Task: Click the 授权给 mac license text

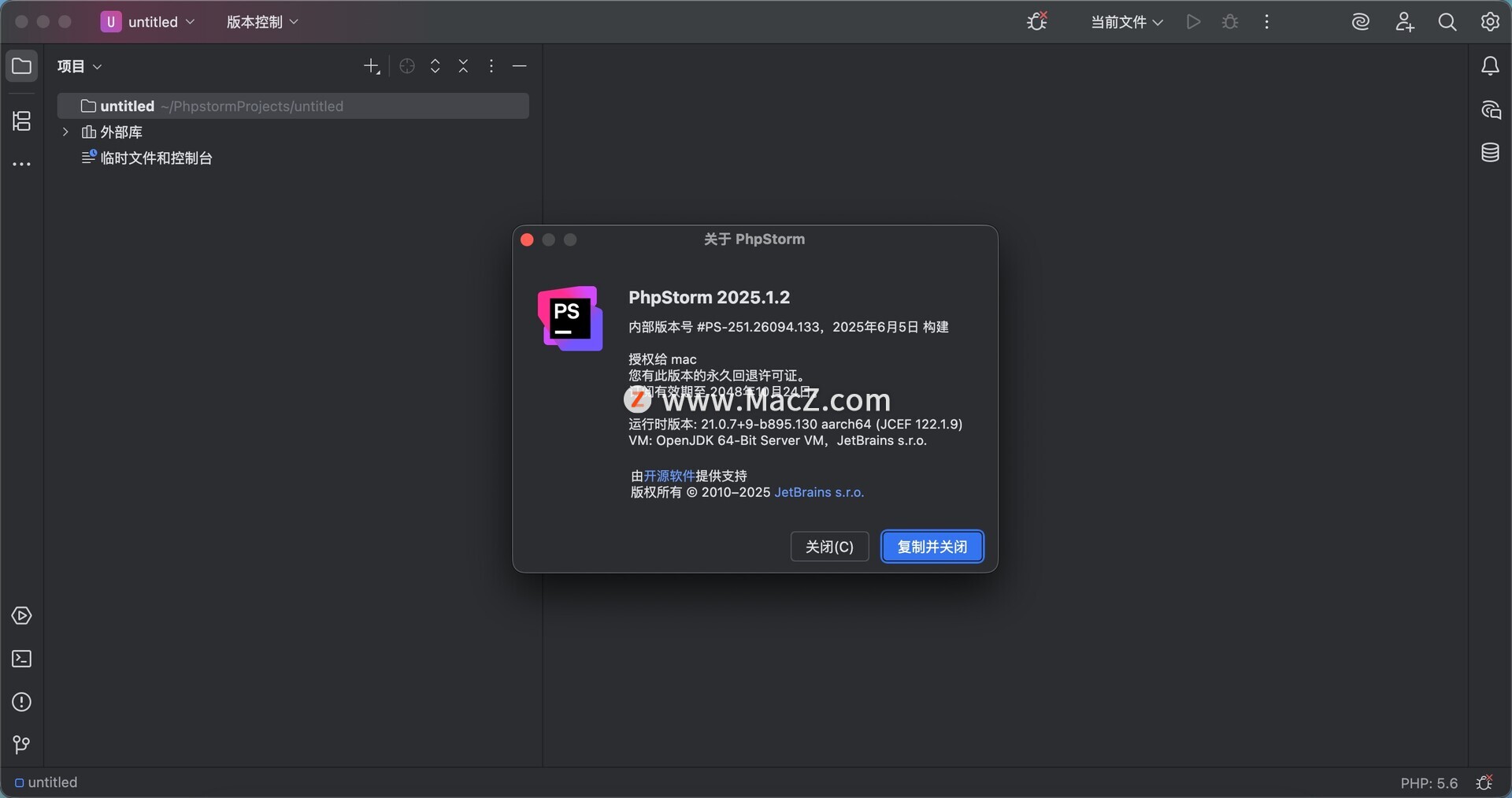Action: 662,359
